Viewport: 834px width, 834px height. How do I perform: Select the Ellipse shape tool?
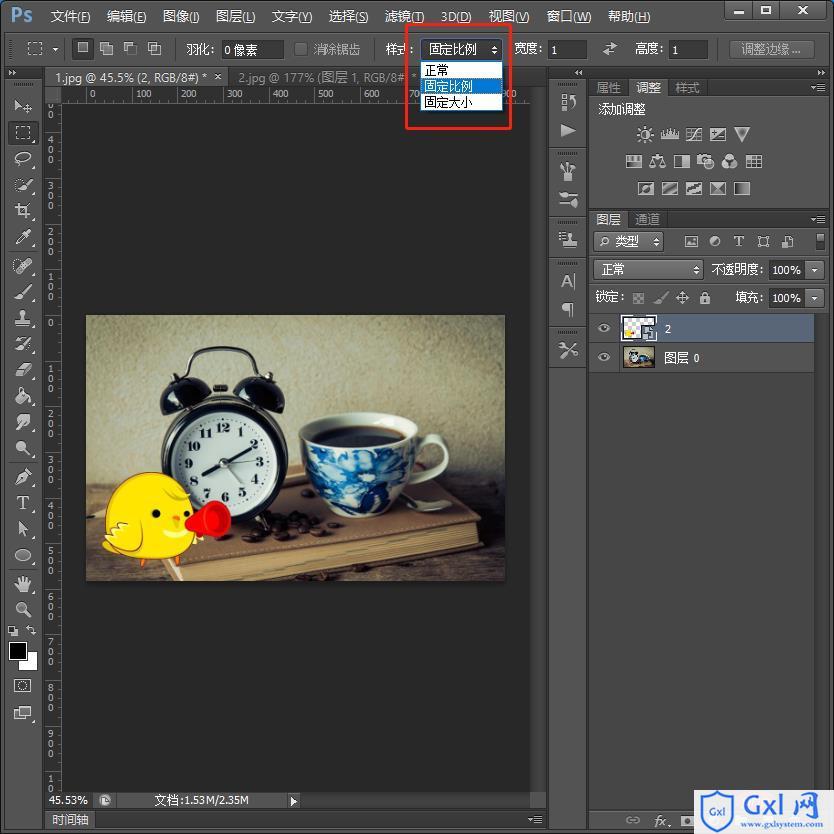coord(23,555)
